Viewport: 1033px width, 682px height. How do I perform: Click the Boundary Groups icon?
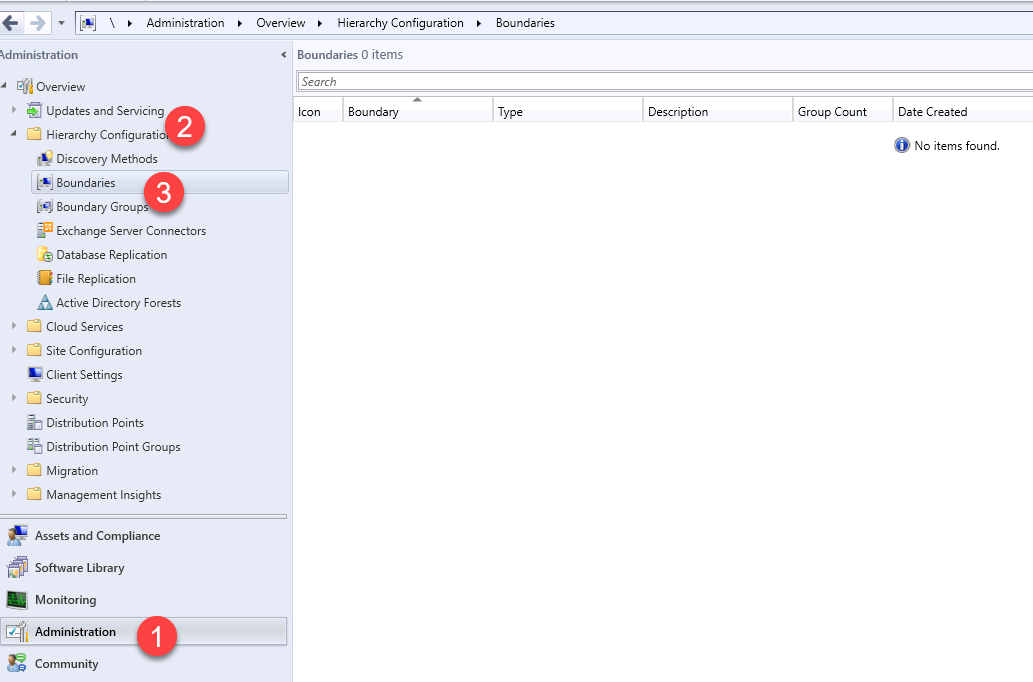44,207
